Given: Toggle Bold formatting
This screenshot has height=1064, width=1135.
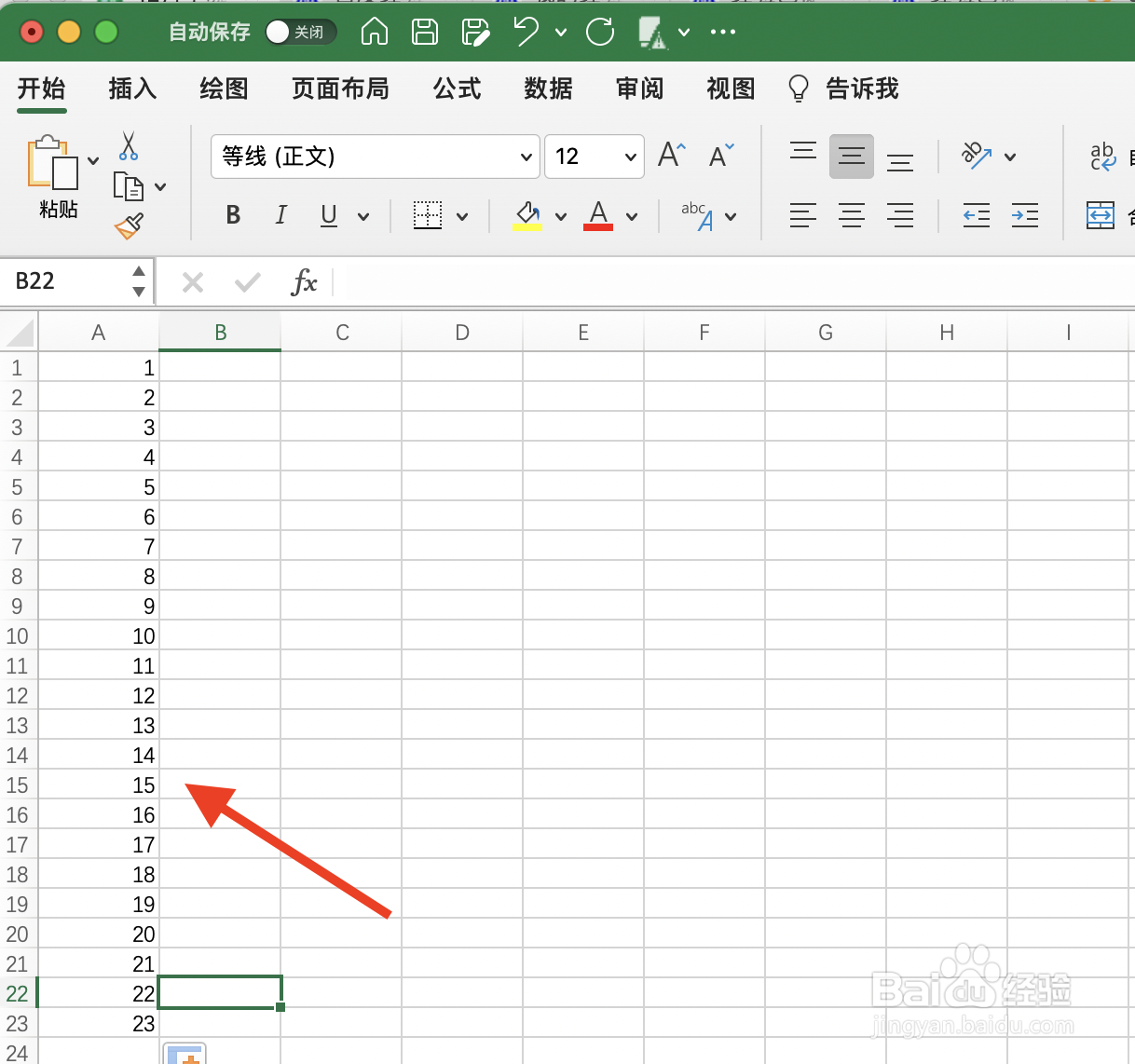Looking at the screenshot, I should 232,215.
